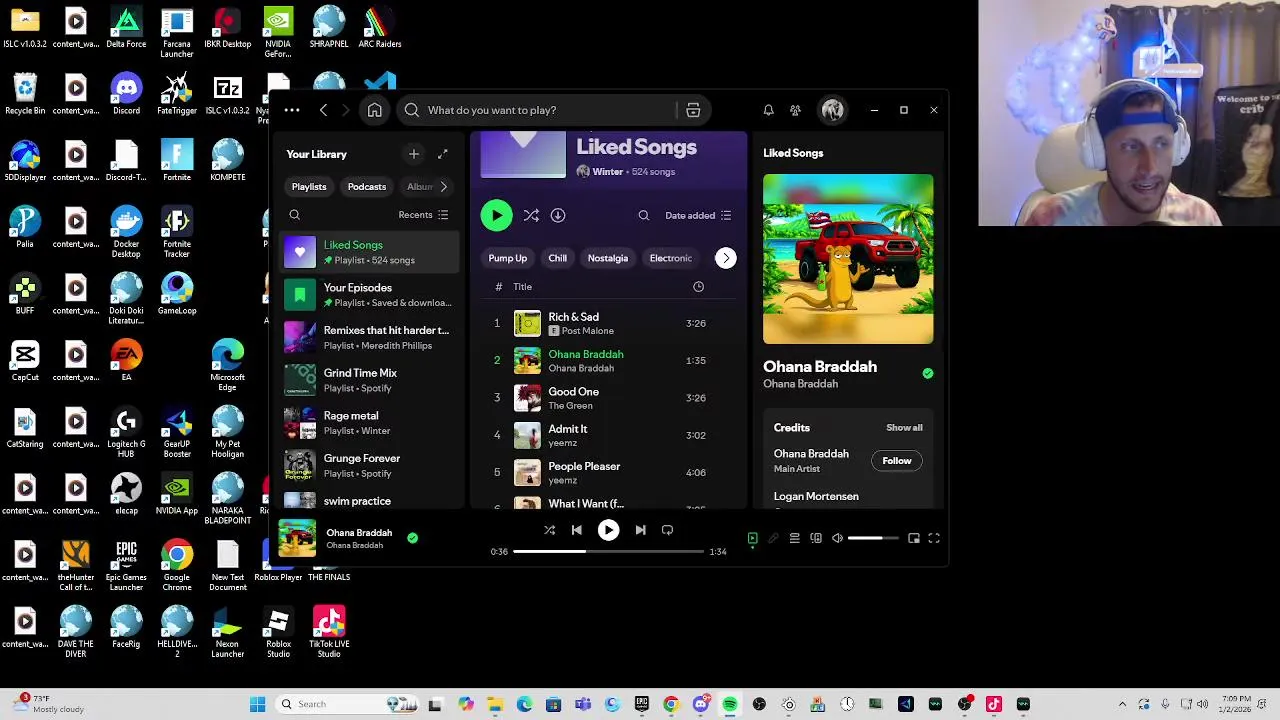The width and height of the screenshot is (1280, 720).
Task: Open the miniplayer
Action: coord(914,538)
